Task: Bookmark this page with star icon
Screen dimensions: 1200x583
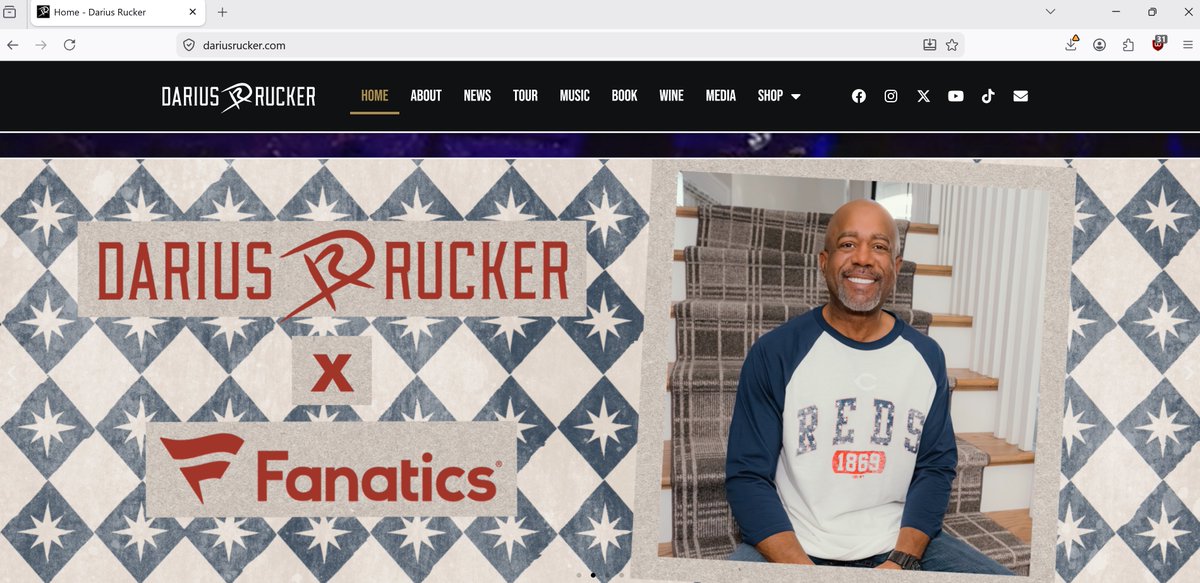Action: (952, 45)
